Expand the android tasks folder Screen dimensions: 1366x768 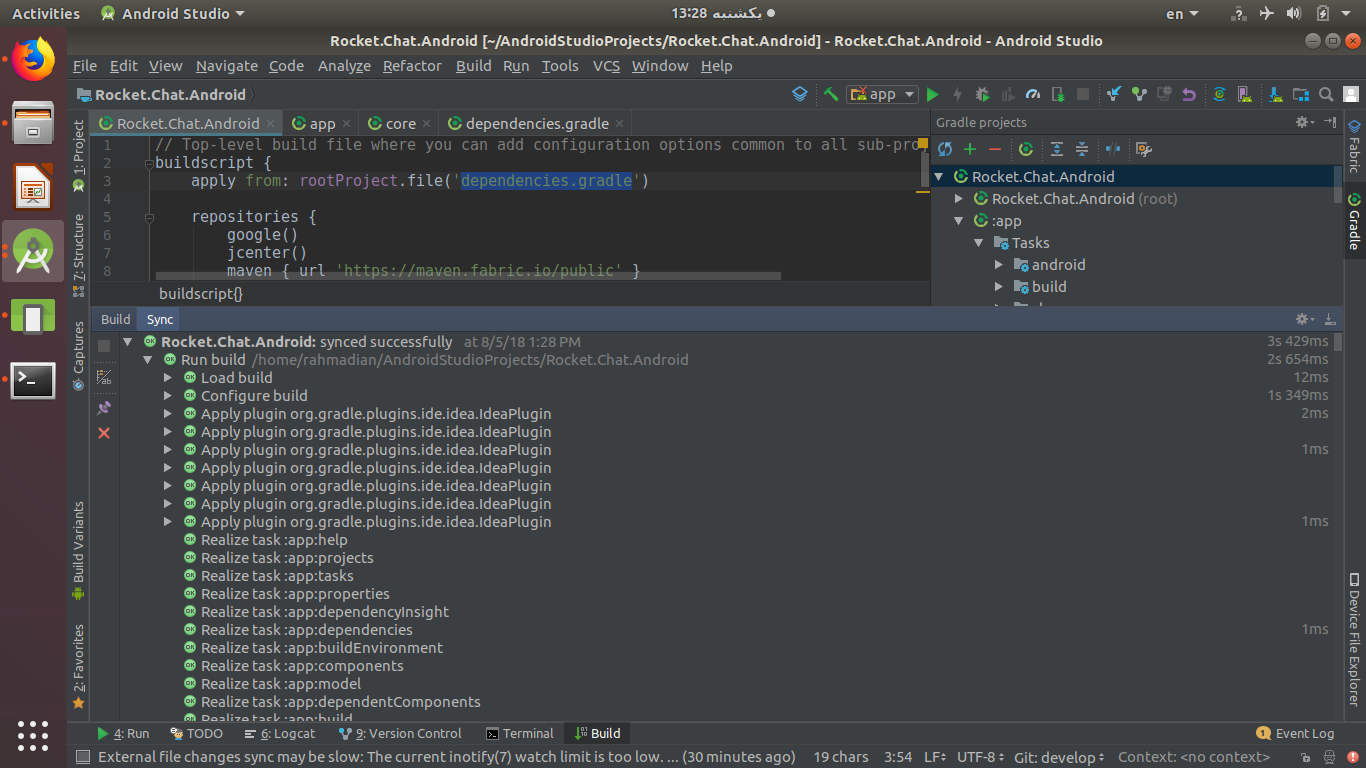(999, 265)
